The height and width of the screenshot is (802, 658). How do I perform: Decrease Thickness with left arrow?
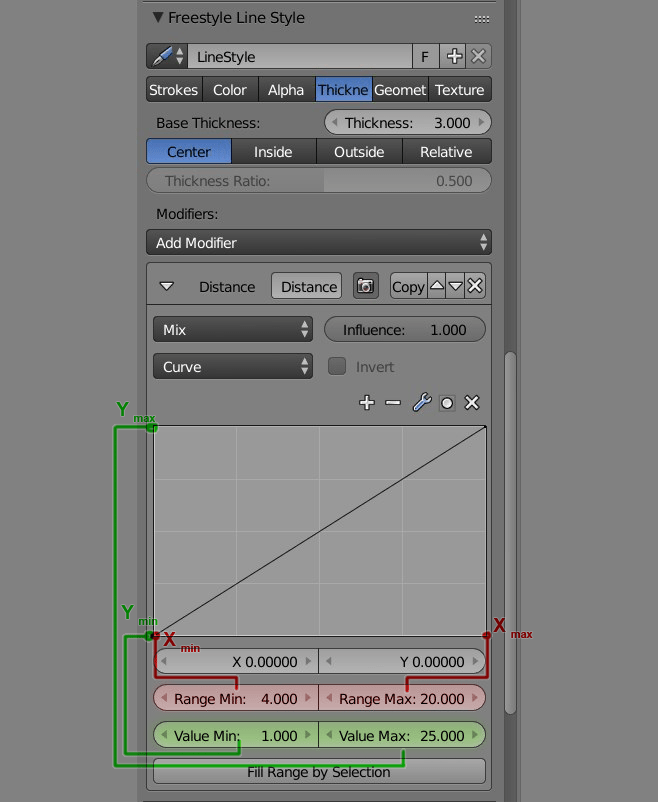pyautogui.click(x=335, y=123)
